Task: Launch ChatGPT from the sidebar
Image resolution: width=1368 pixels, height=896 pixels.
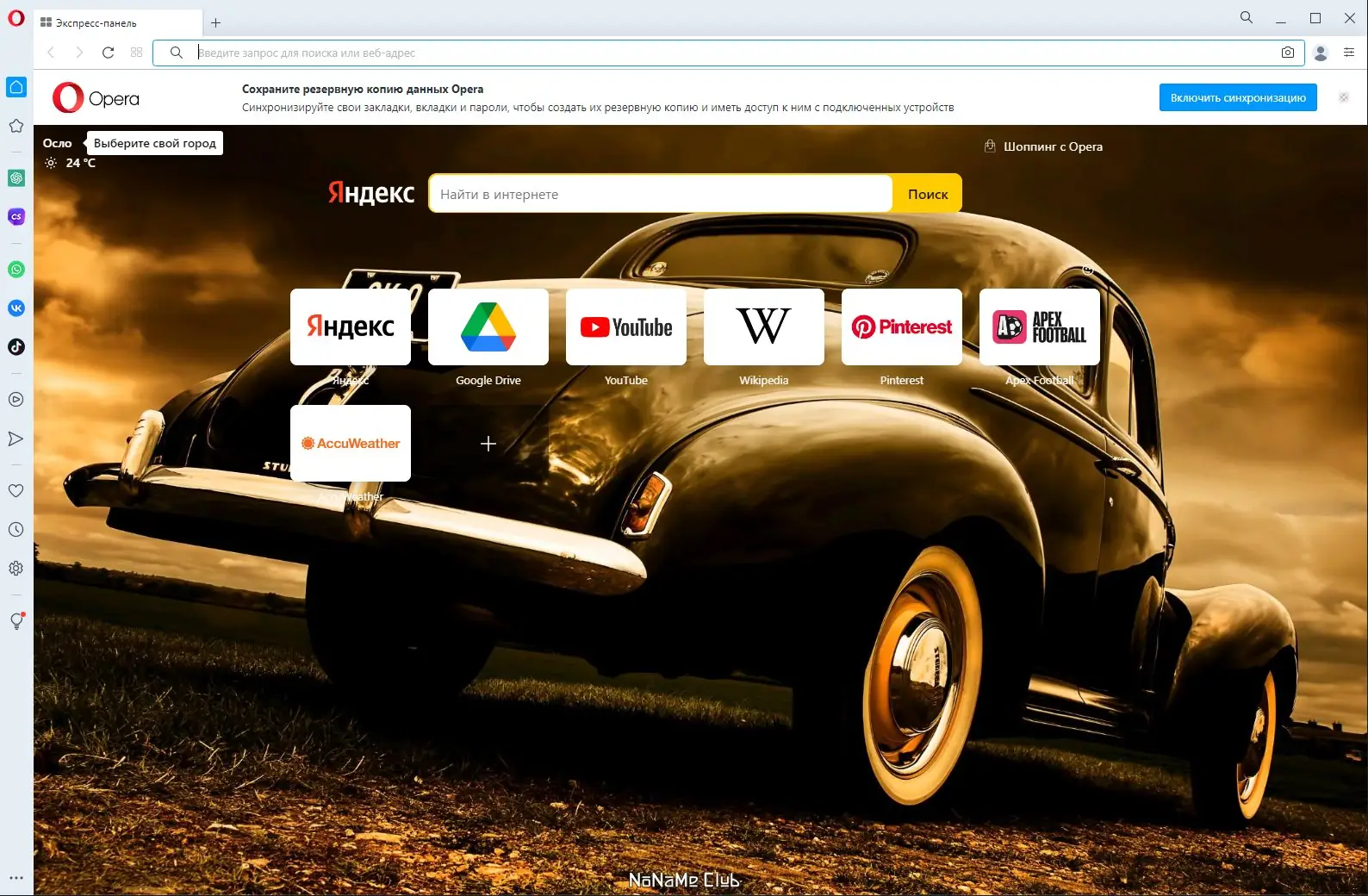Action: [16, 178]
